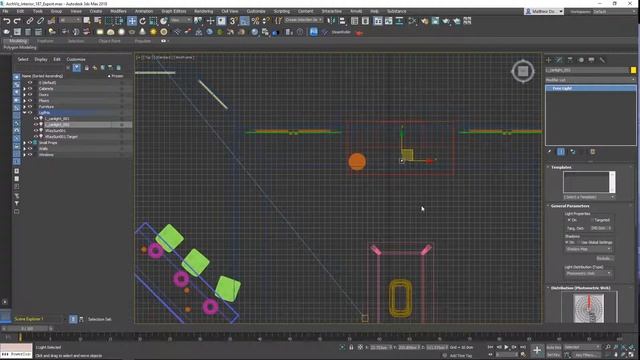Open the Modifiers menu
The width and height of the screenshot is (640, 360).
click(x=118, y=11)
